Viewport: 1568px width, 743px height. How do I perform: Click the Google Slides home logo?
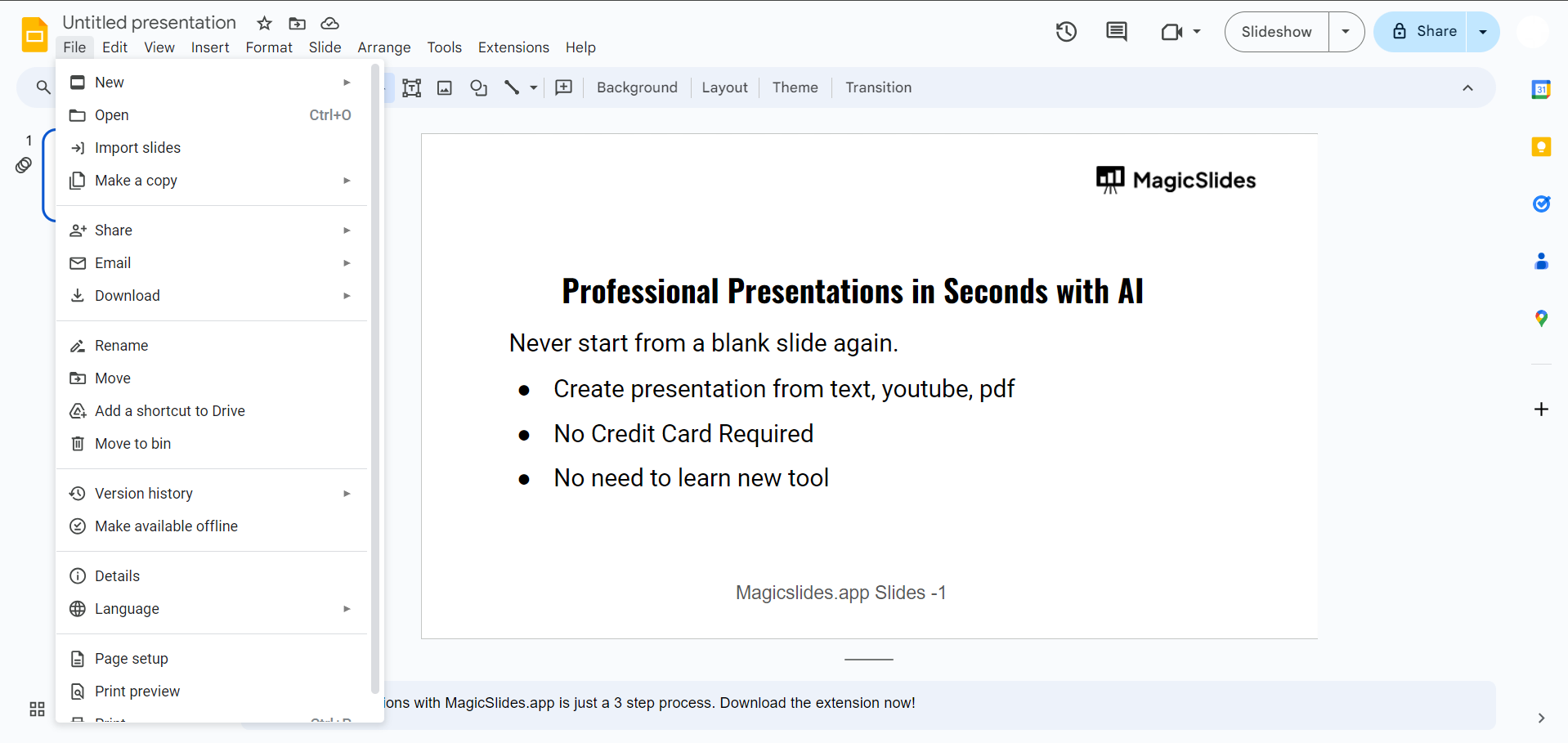34,34
